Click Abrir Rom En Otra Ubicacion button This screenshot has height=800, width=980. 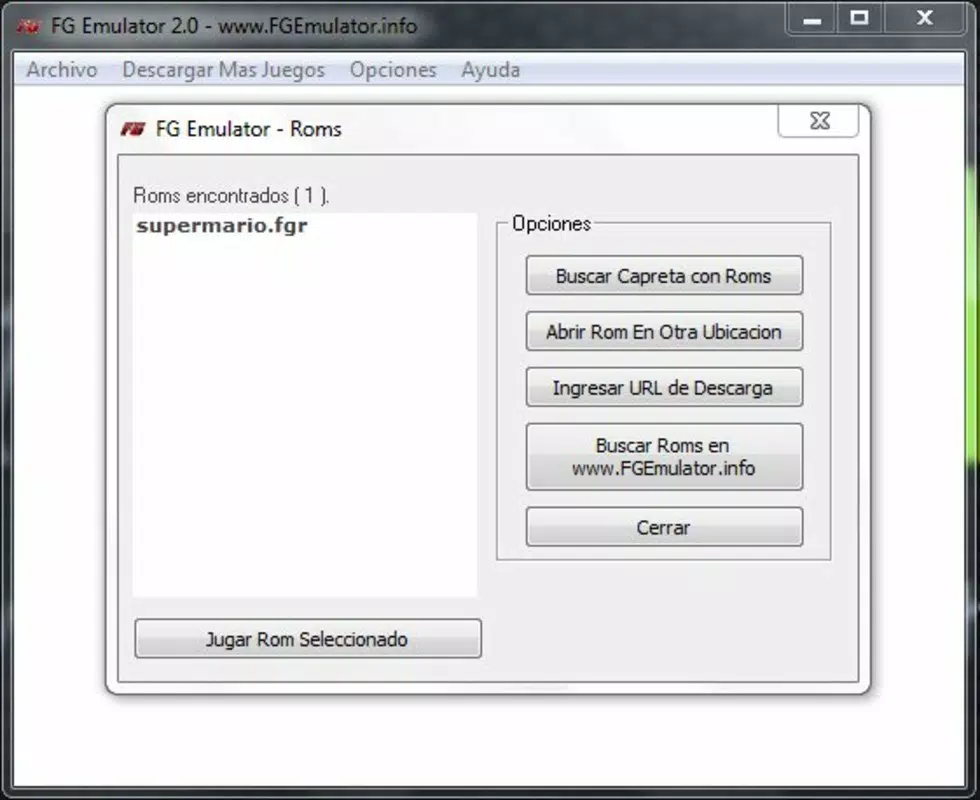[664, 331]
